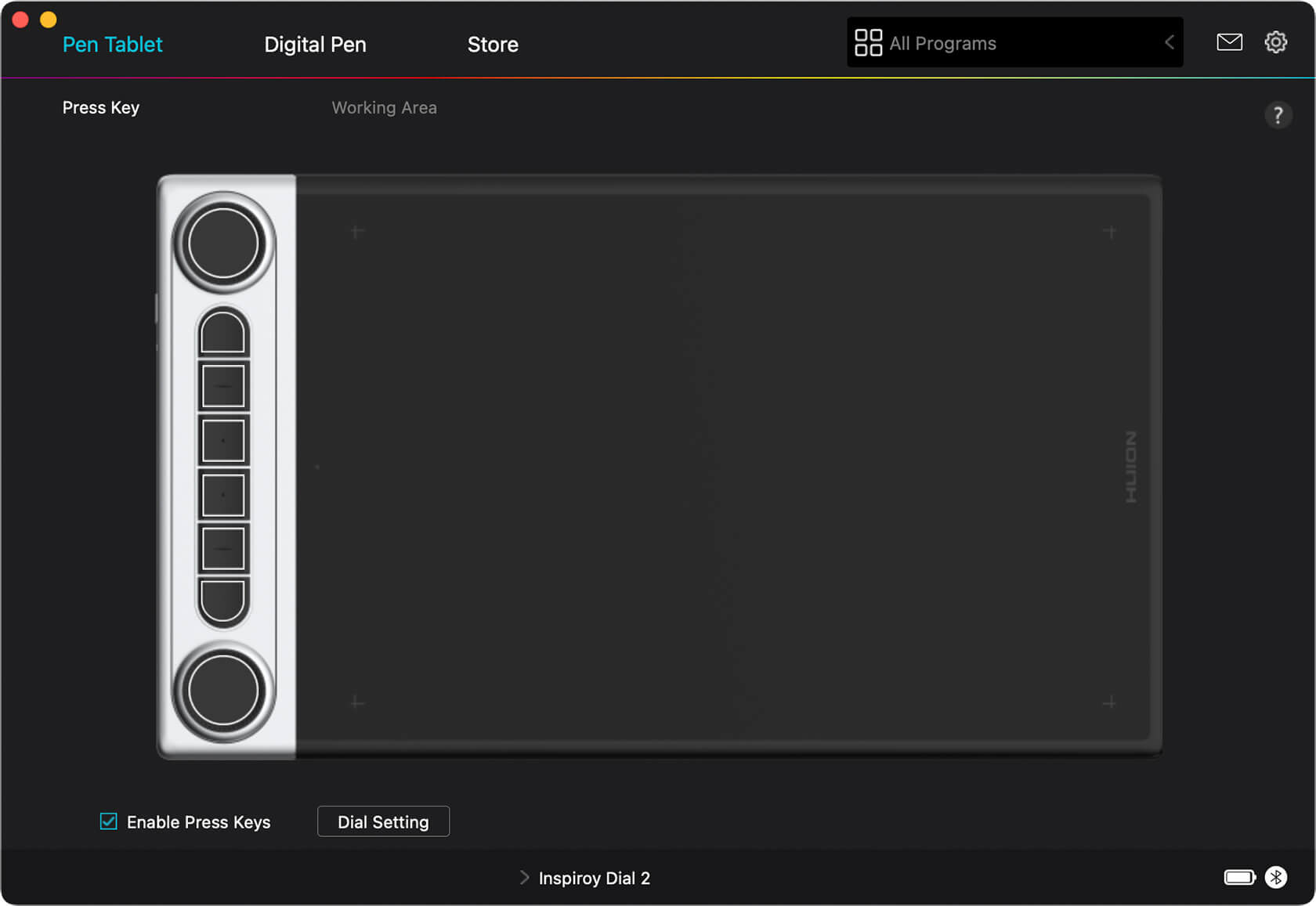Open the mail feedback icon
Image resolution: width=1316 pixels, height=906 pixels.
tap(1229, 42)
